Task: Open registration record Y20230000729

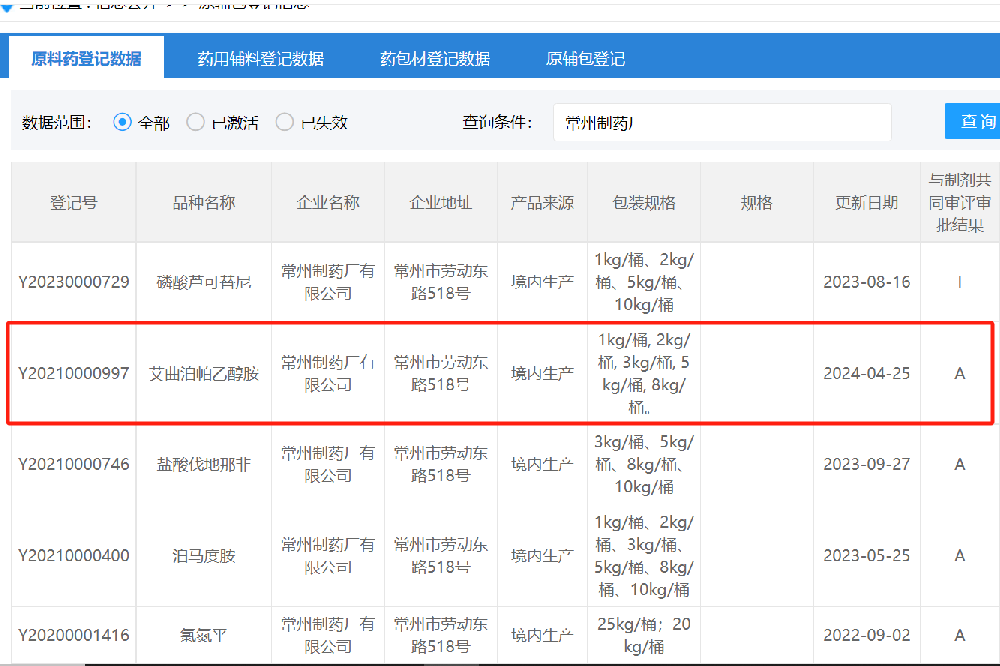Action: [x=72, y=283]
